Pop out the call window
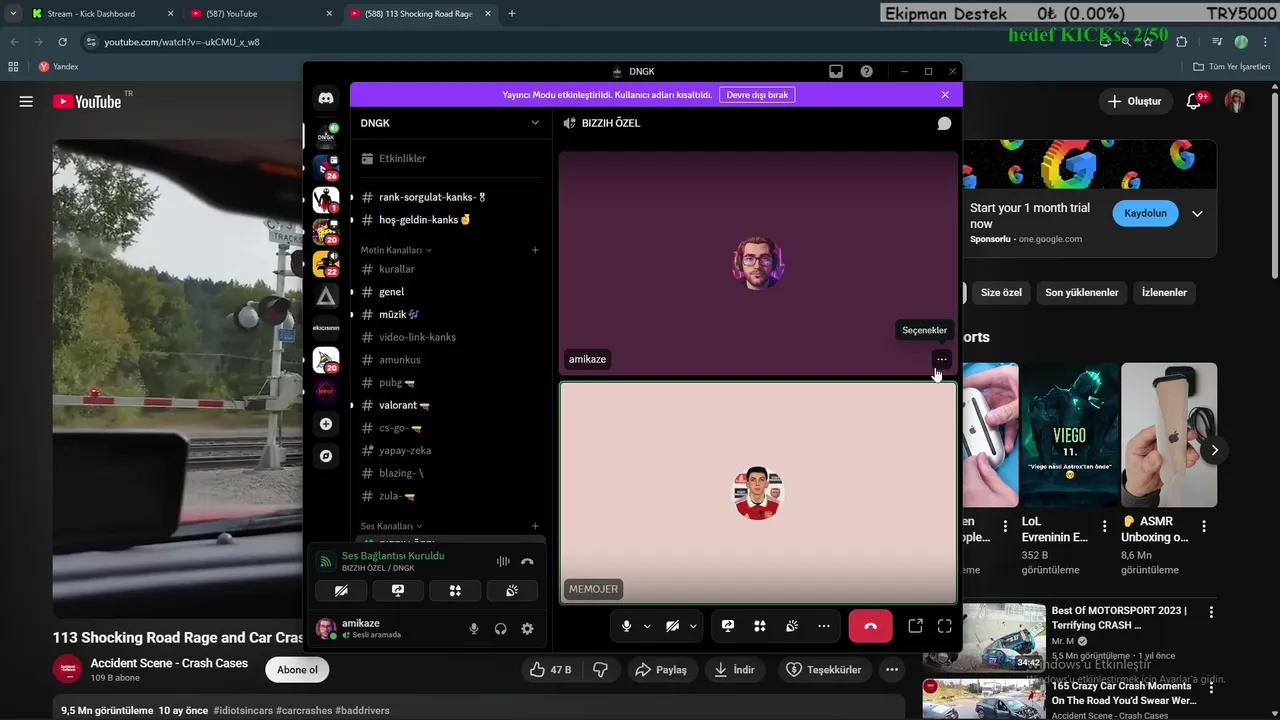 (915, 626)
